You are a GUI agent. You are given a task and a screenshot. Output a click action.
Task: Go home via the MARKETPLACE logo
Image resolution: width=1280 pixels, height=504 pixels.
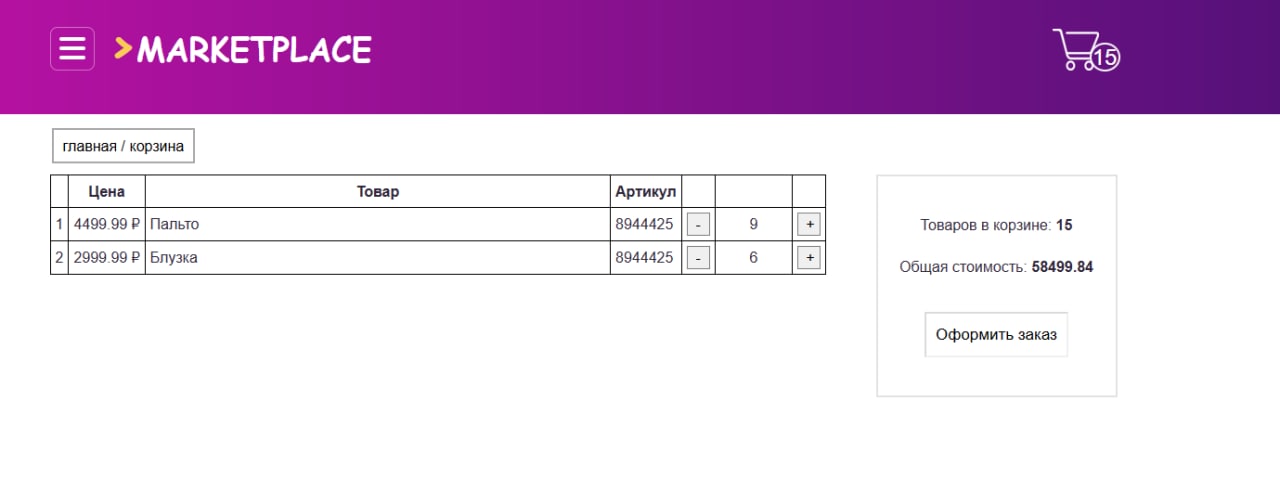pos(254,49)
